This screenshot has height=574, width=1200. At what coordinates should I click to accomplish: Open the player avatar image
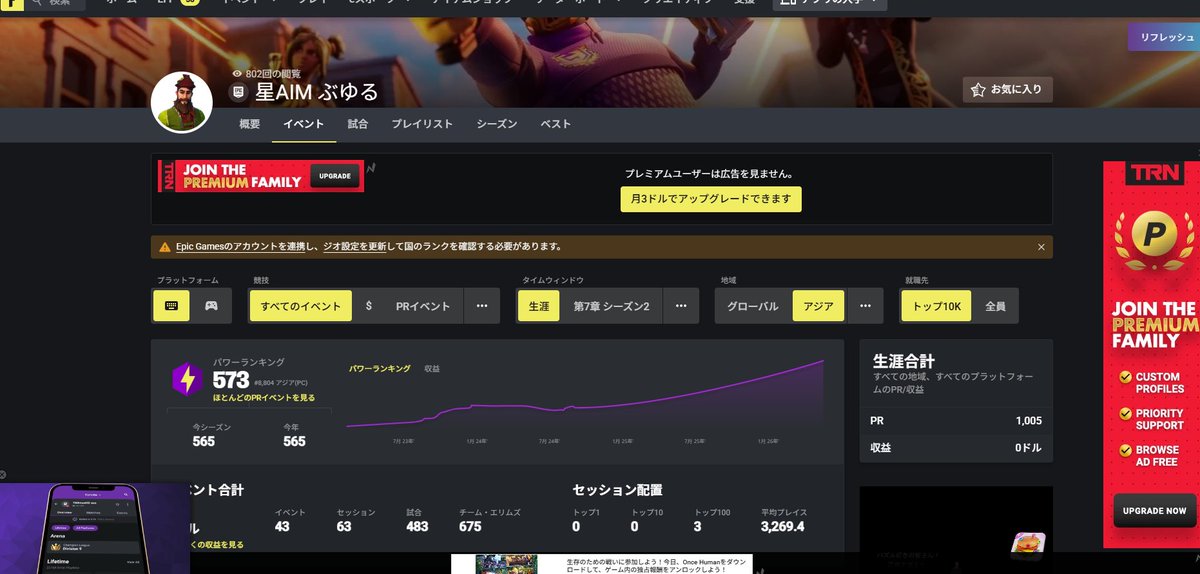(181, 102)
